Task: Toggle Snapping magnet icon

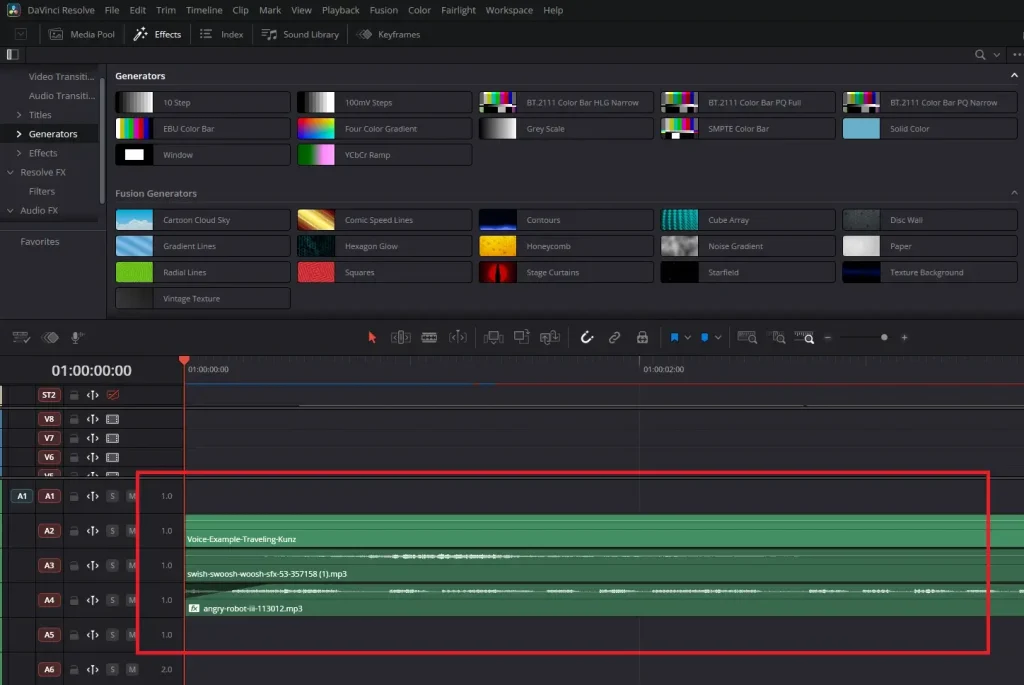Action: tap(586, 338)
